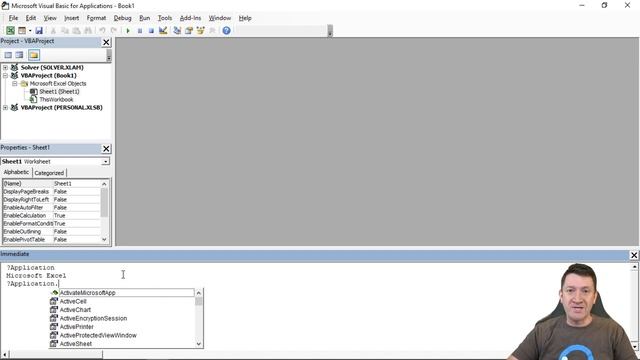This screenshot has height=360, width=640.
Task: Click the Toolbox toolbar icon
Action: point(212,31)
